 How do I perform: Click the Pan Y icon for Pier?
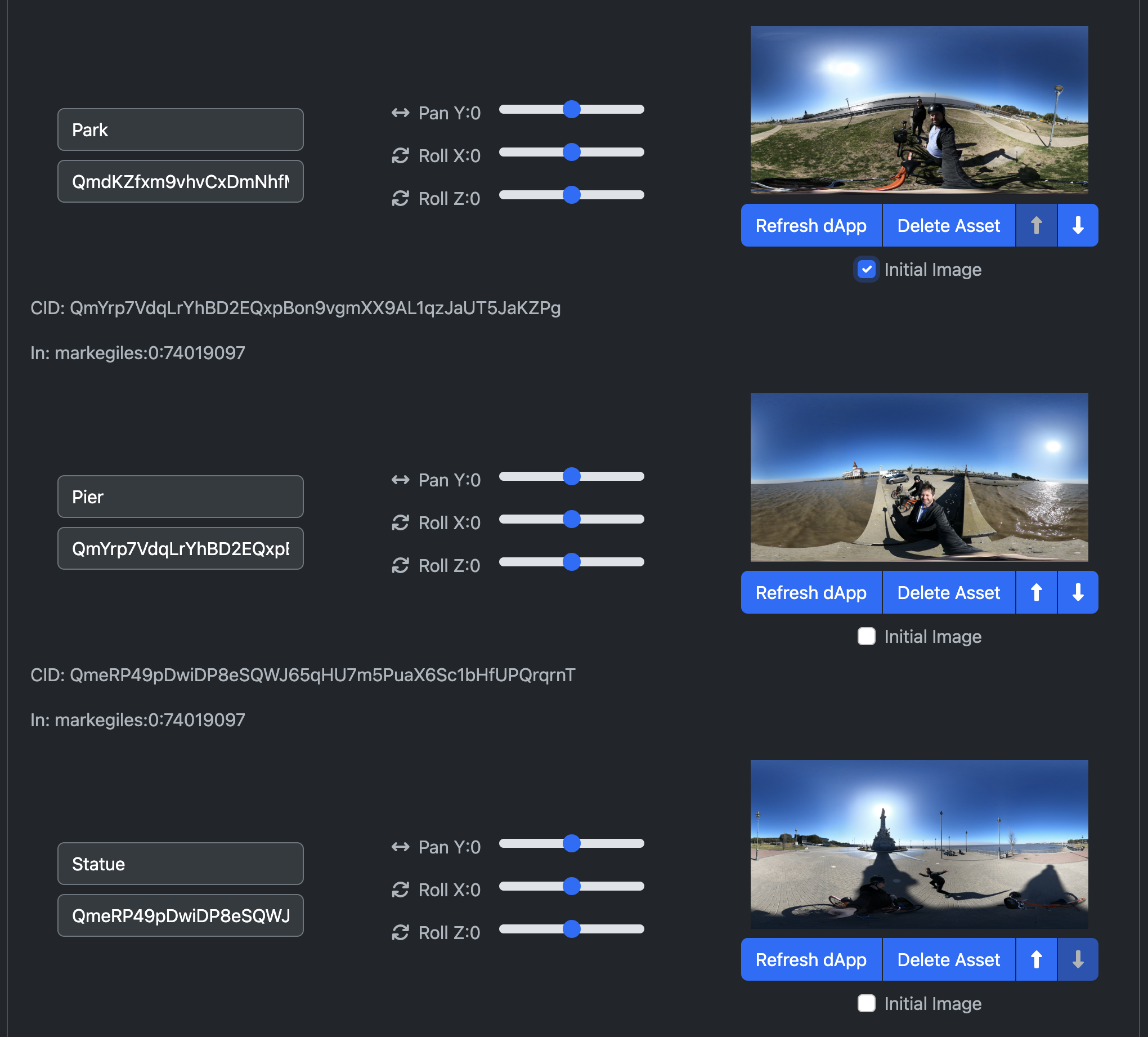[400, 480]
